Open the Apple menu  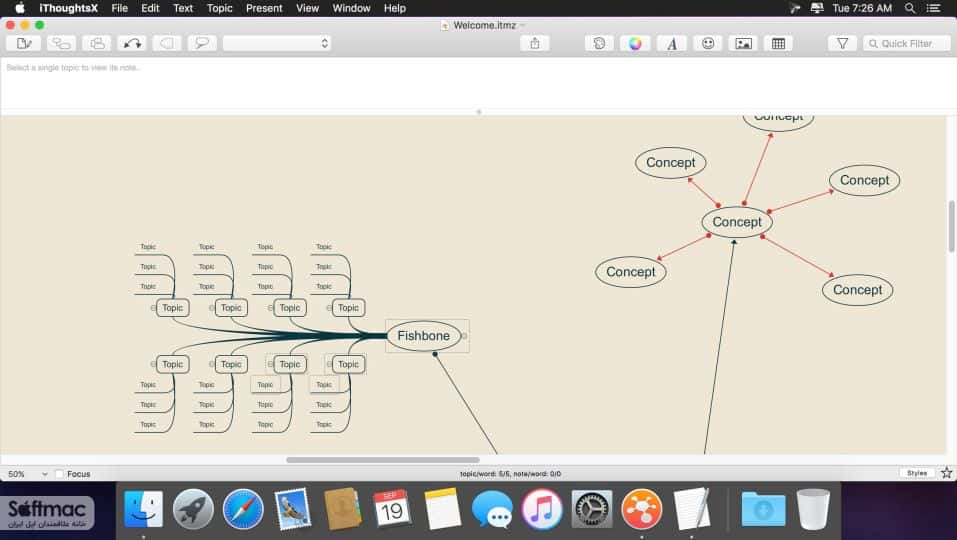[x=20, y=8]
